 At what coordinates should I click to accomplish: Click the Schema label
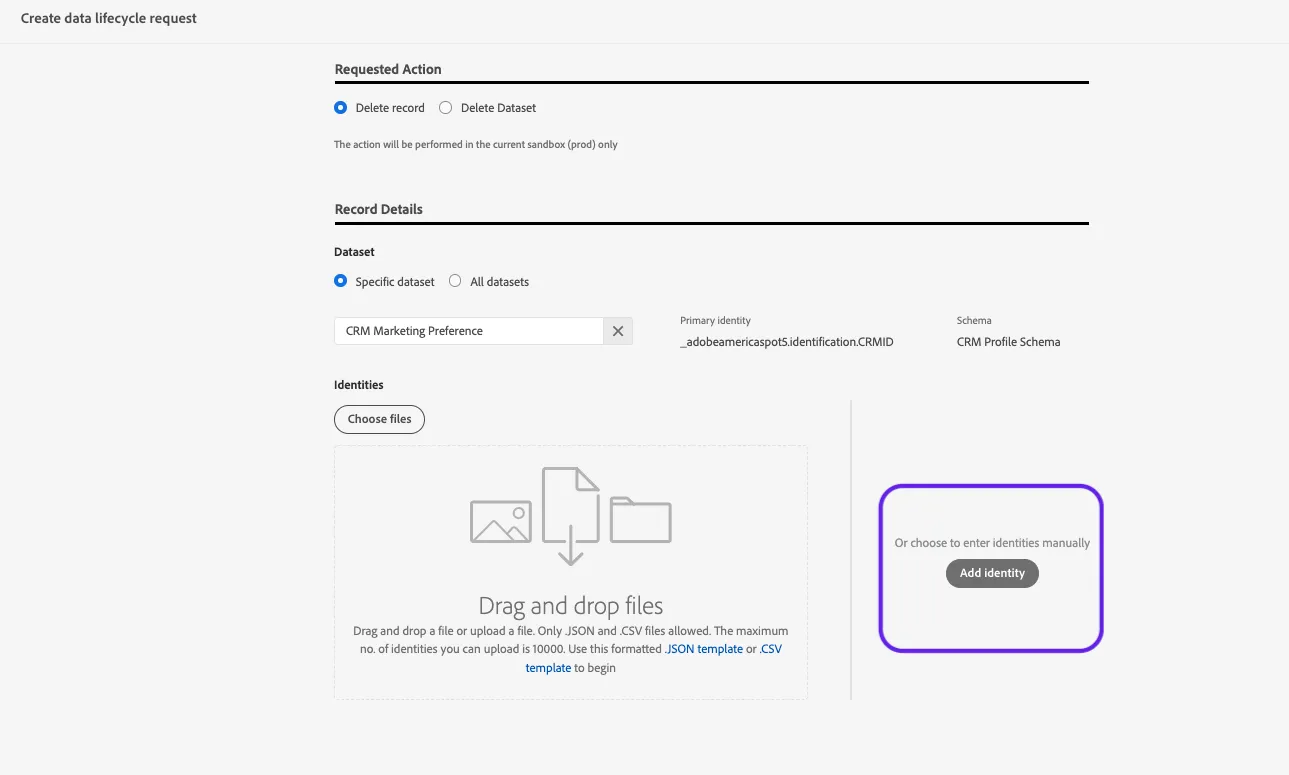tap(974, 321)
